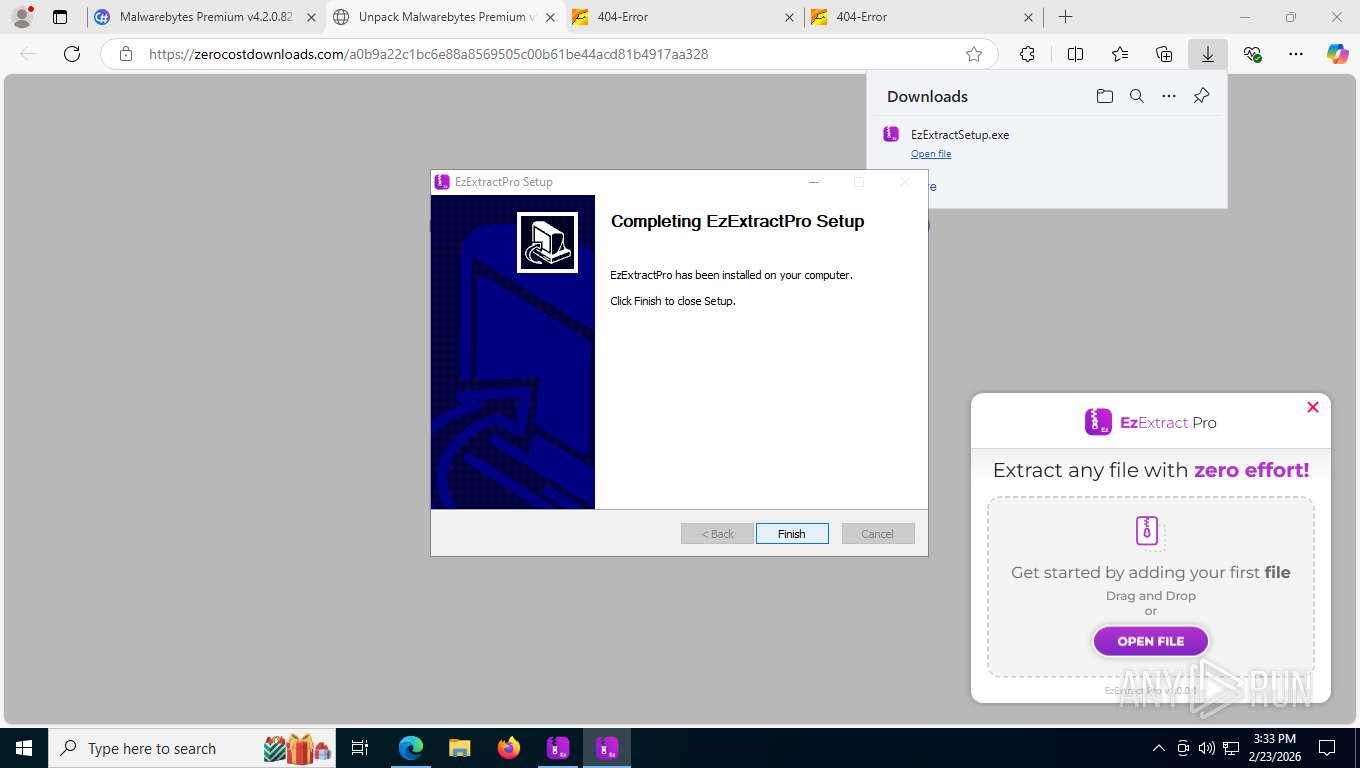This screenshot has width=1360, height=768.
Task: Open Edge Settings and more menu
Action: (x=1296, y=54)
